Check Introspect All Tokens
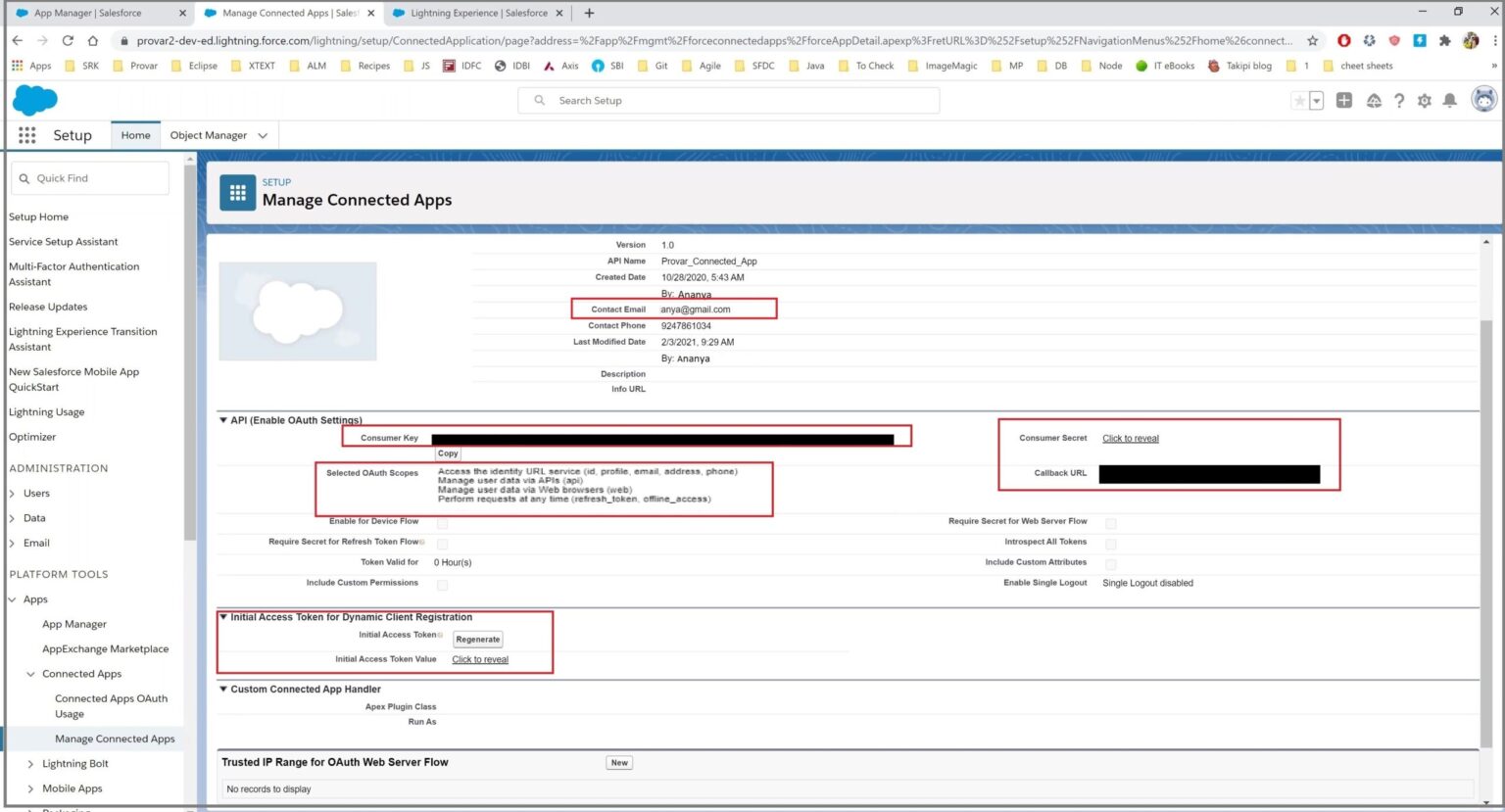Image resolution: width=1505 pixels, height=812 pixels. [1111, 543]
